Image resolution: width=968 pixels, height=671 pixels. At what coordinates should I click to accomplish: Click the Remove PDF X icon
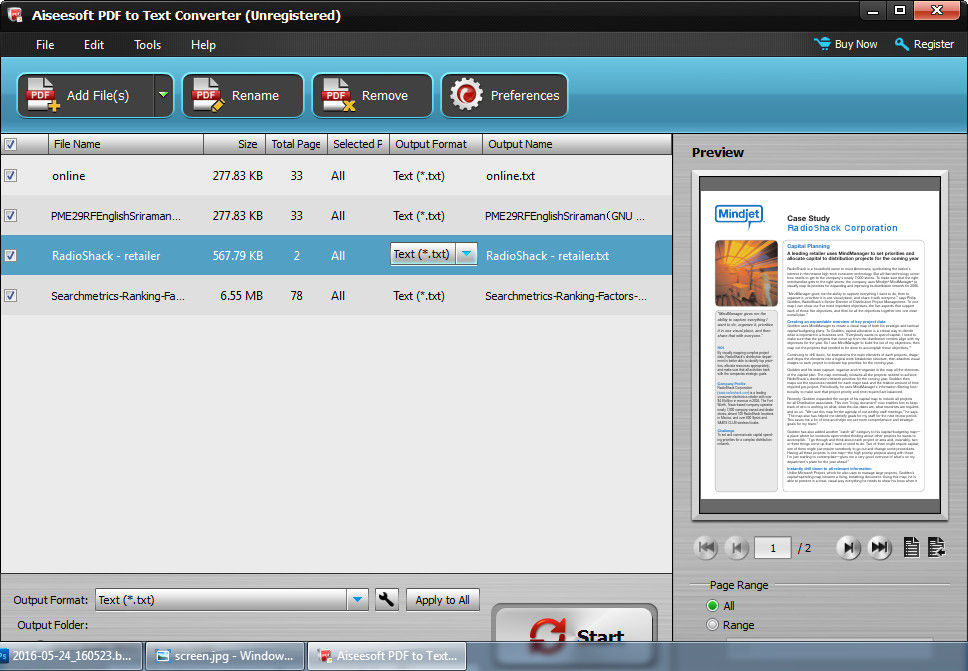(x=338, y=95)
